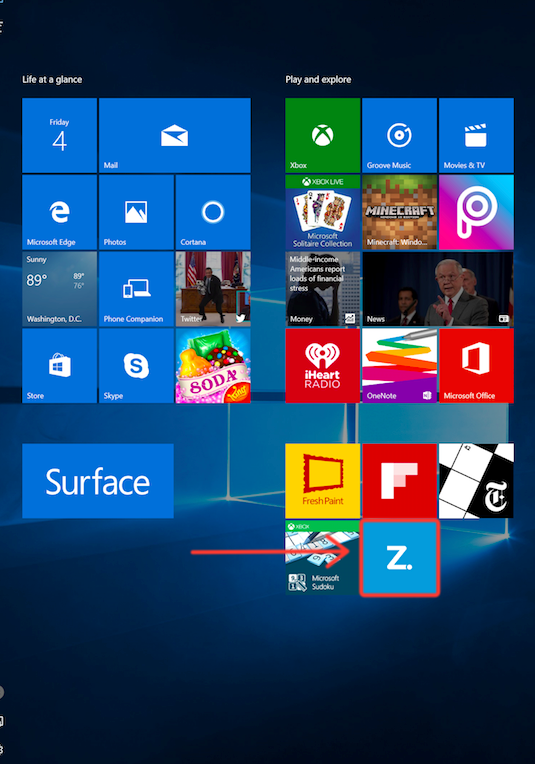Screen dimensions: 535x764
Task: Open the Fresh Paint tile
Action: (x=323, y=480)
